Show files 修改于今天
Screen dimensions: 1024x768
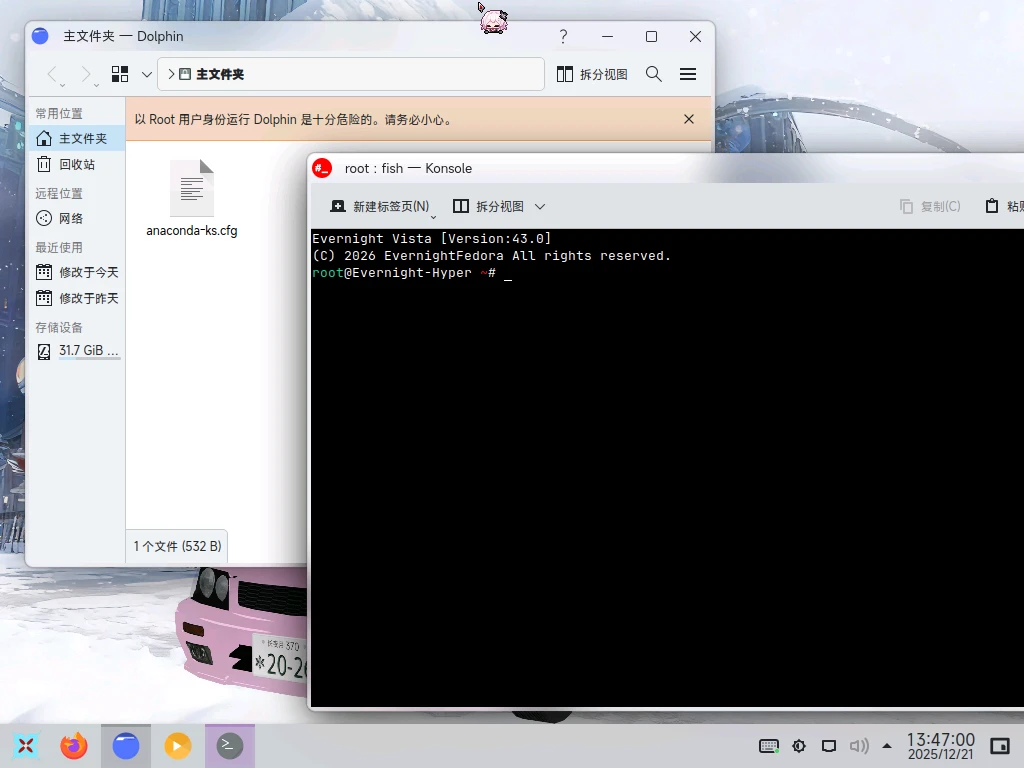[77, 272]
